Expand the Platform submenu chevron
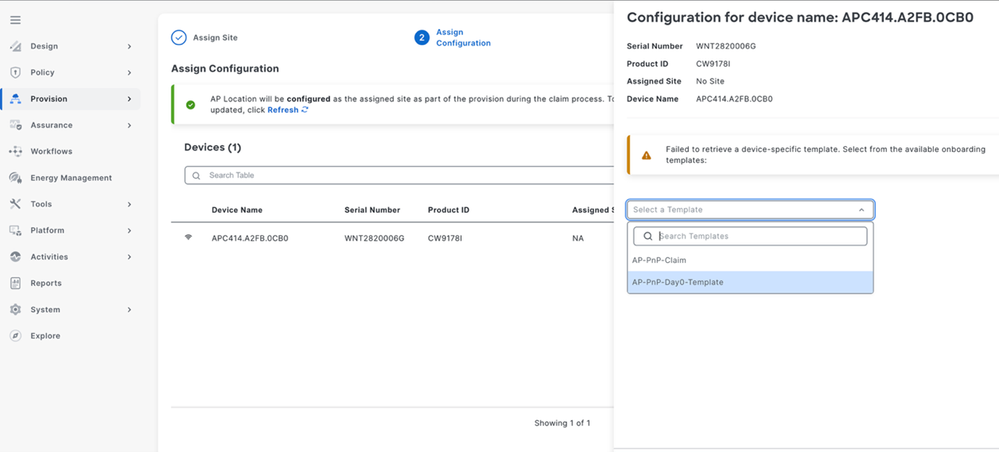The image size is (999, 452). click(129, 230)
